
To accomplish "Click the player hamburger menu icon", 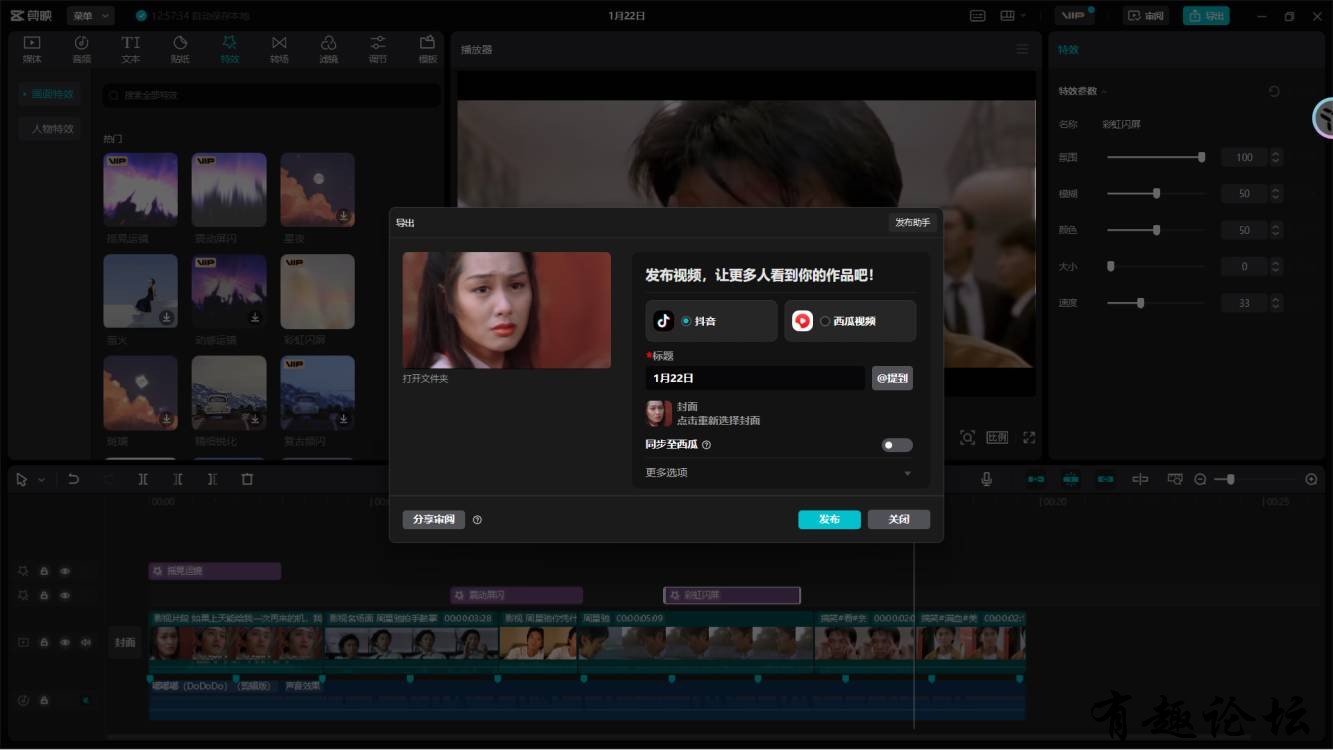I will 1022,49.
